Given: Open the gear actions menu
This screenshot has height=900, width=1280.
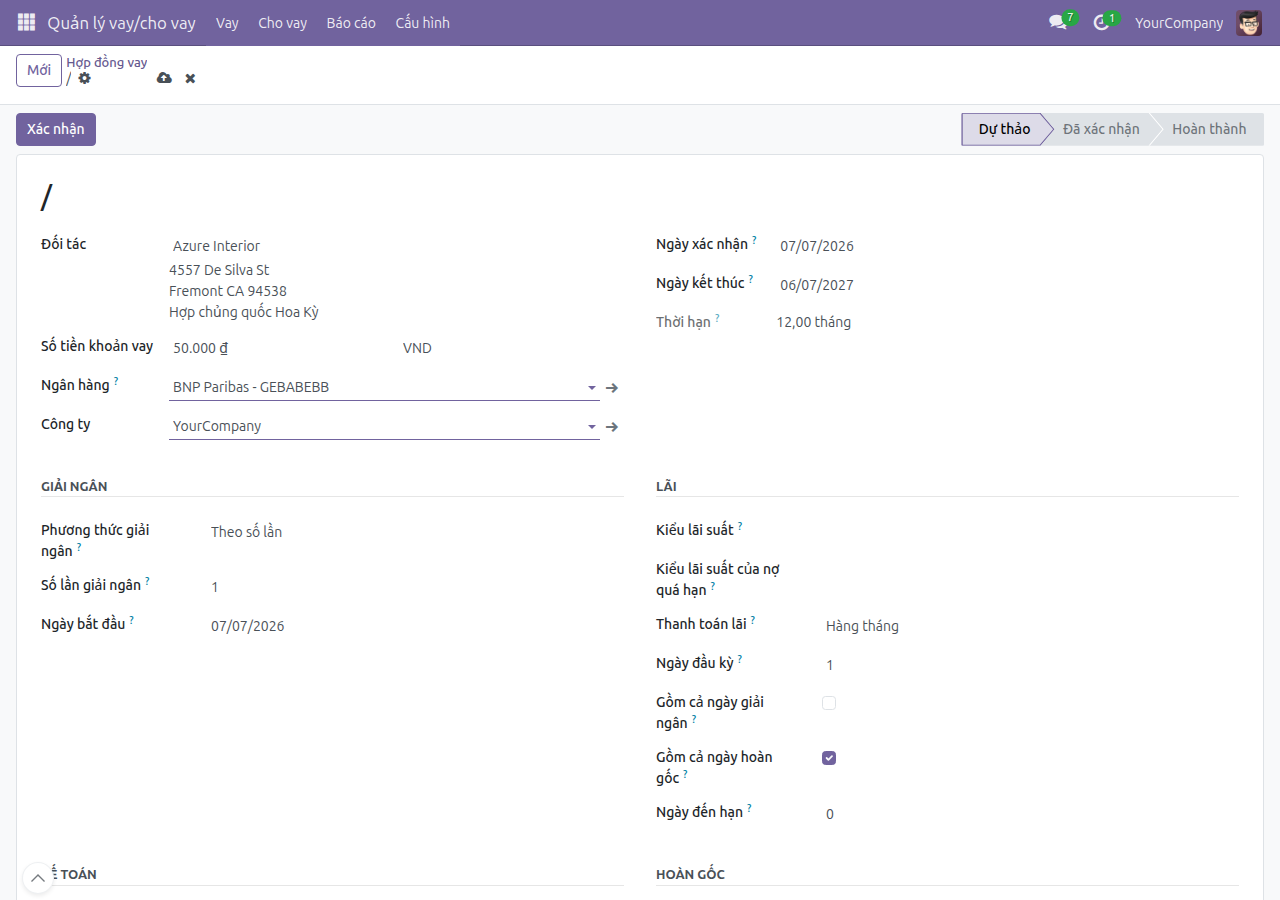Looking at the screenshot, I should [84, 78].
